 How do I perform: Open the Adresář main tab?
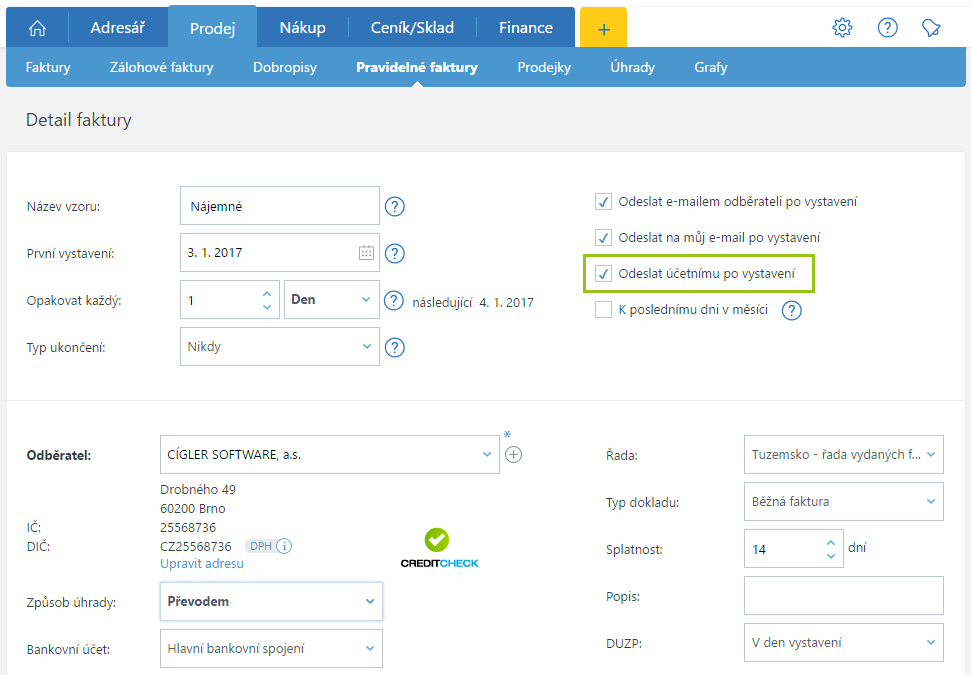(118, 28)
